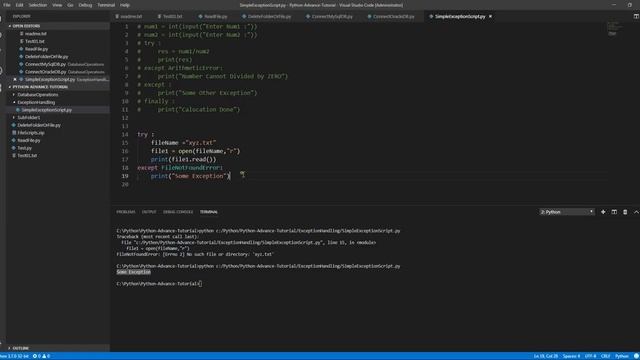The height and width of the screenshot is (360, 640).
Task: Open the Help menu
Action: 124,5
